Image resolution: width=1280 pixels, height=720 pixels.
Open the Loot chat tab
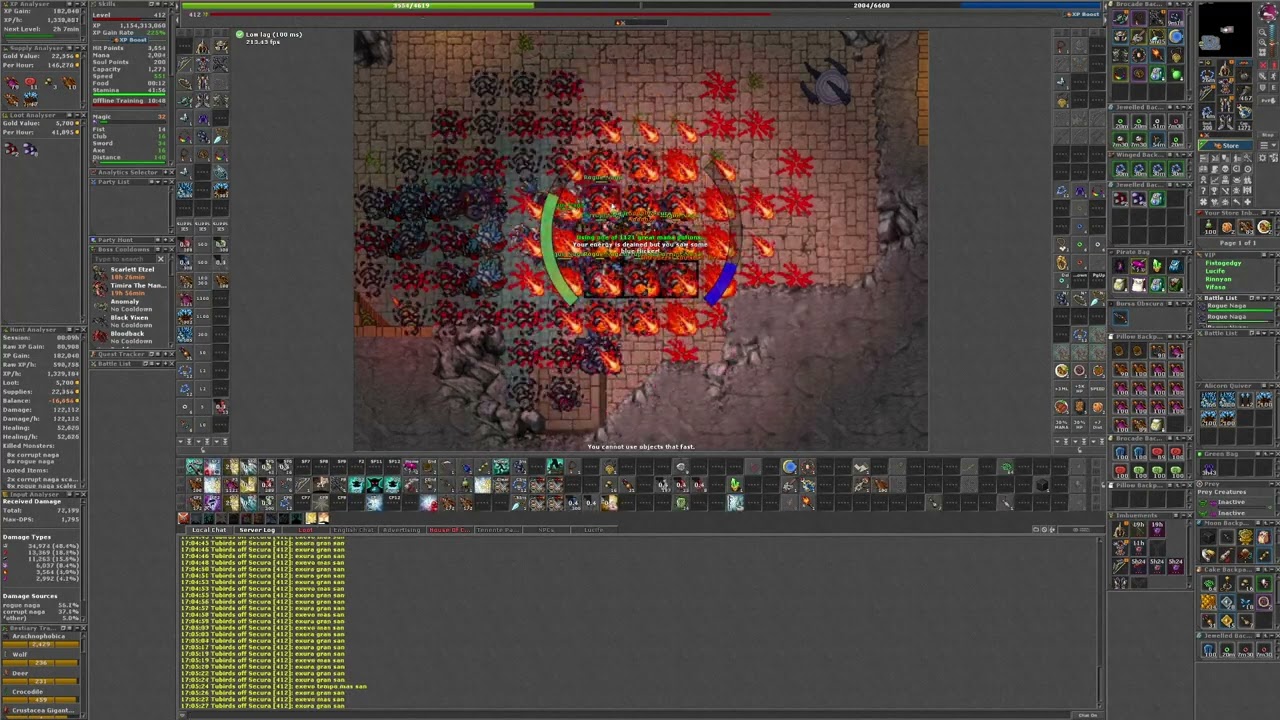306,530
